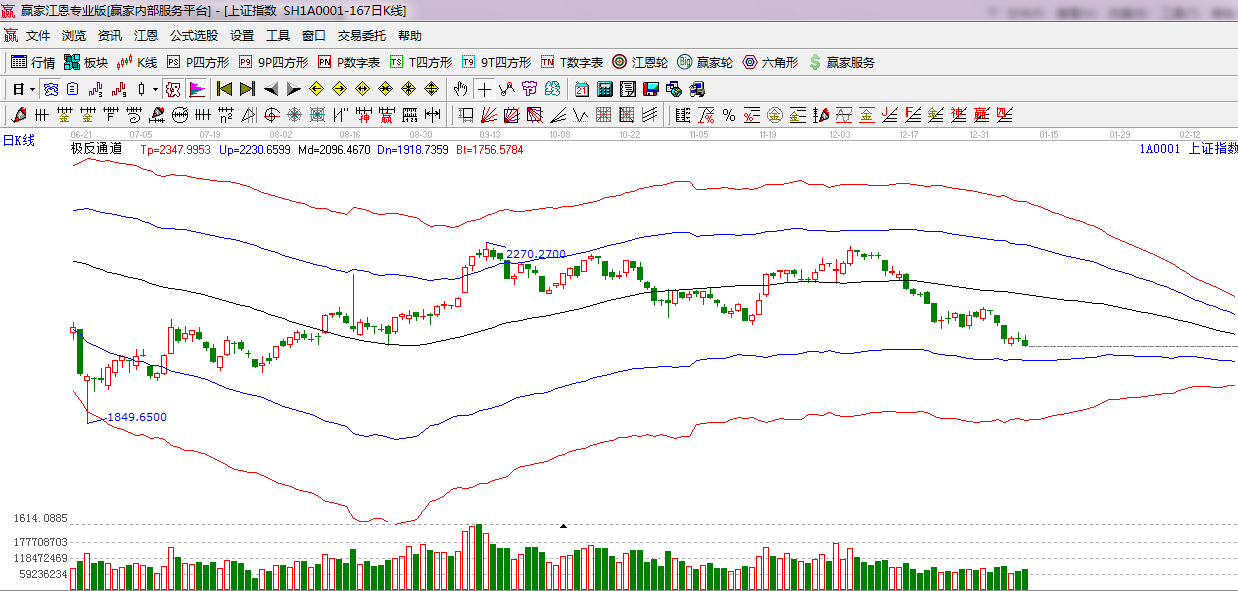1238x591 pixels.
Task: Click the 2270.2700 high price marker
Action: tap(536, 254)
